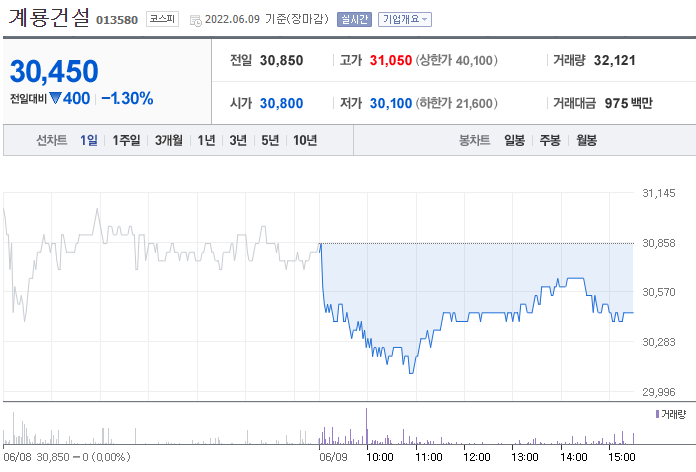
Task: Click the 30,858 price axis label
Action: [x=659, y=243]
